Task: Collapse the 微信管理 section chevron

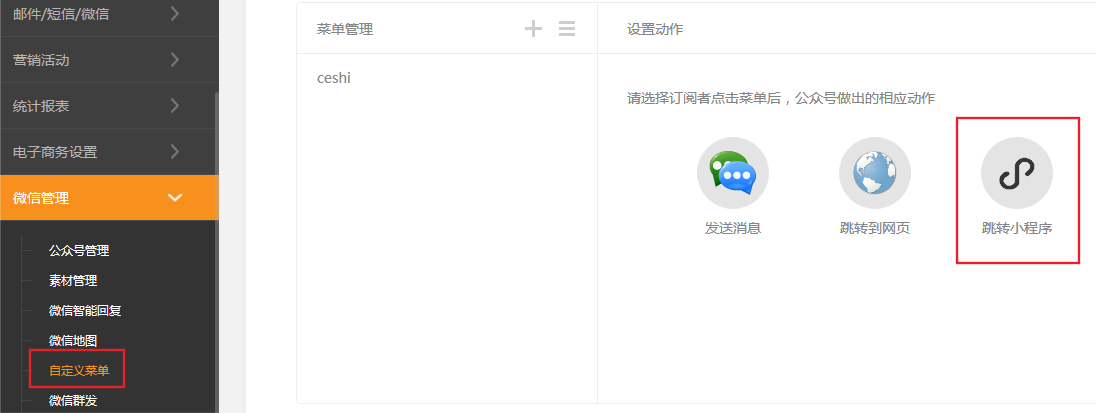Action: point(175,198)
